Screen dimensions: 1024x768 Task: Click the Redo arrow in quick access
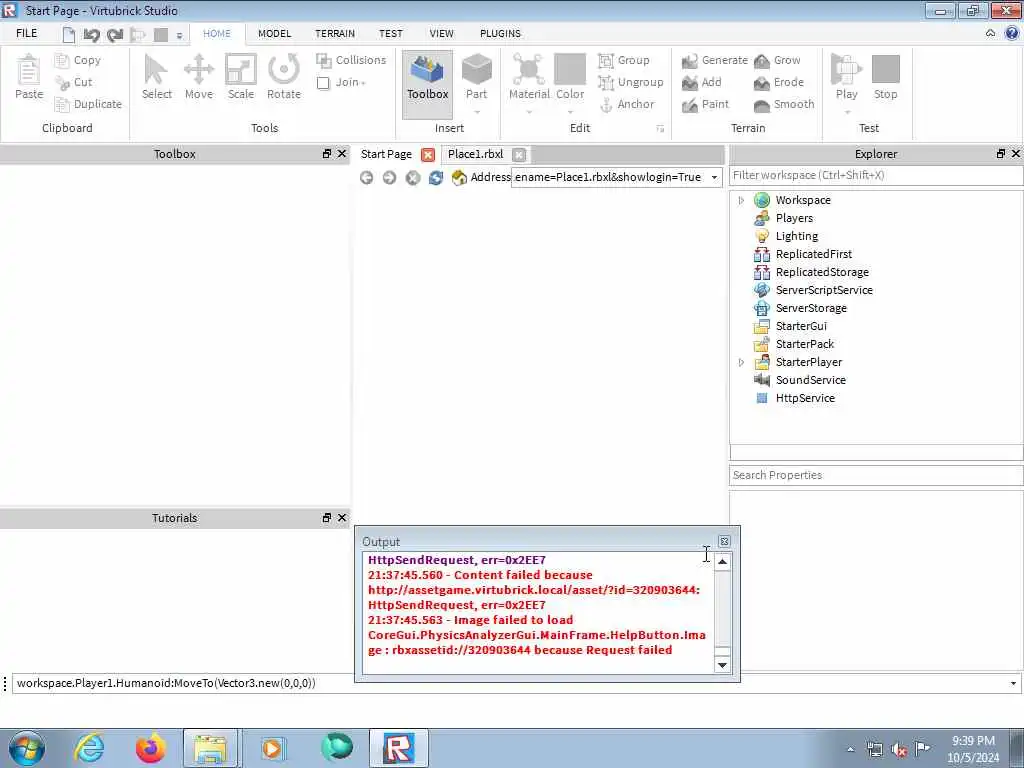(x=115, y=35)
